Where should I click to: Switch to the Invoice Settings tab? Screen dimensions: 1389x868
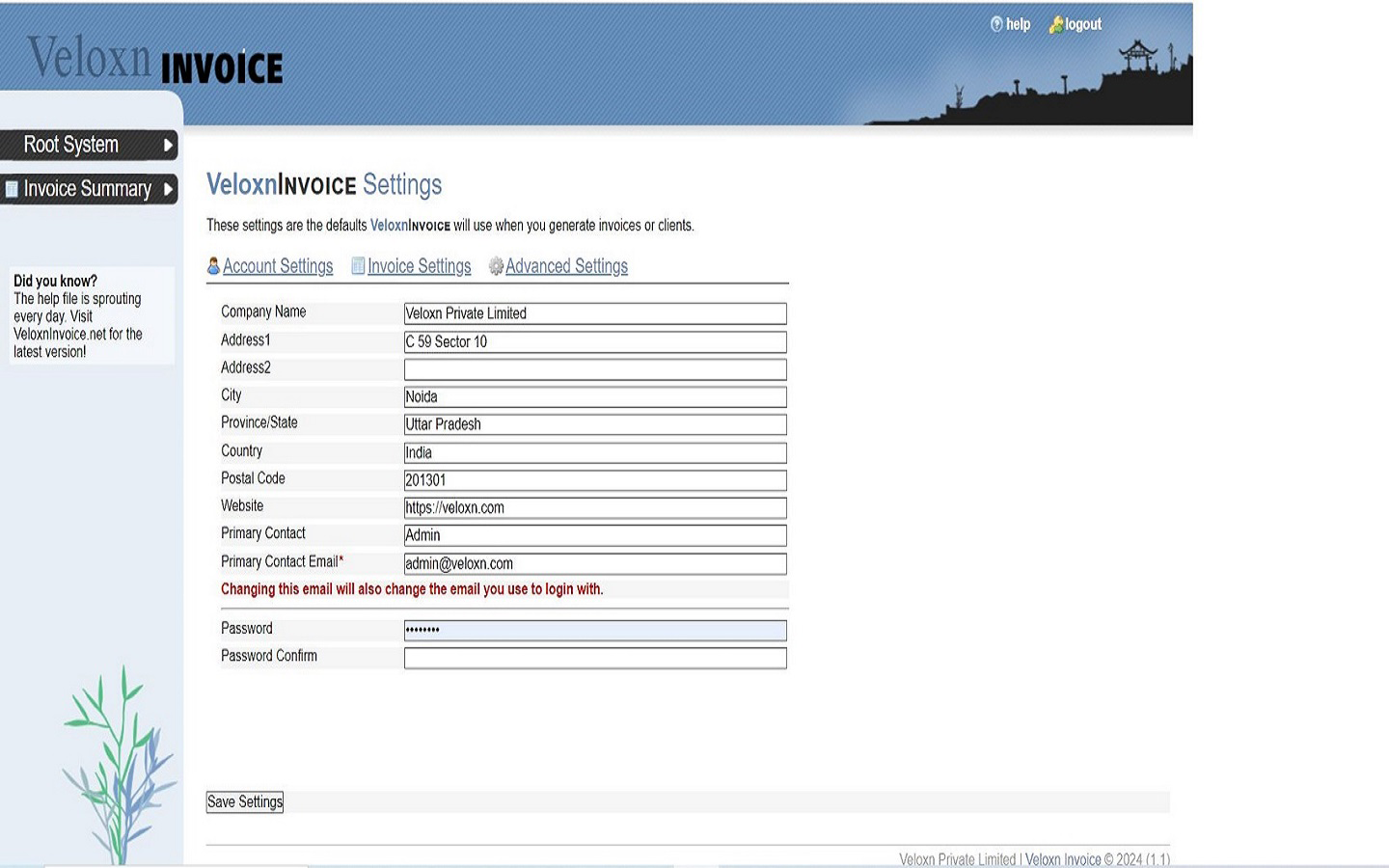click(x=419, y=266)
